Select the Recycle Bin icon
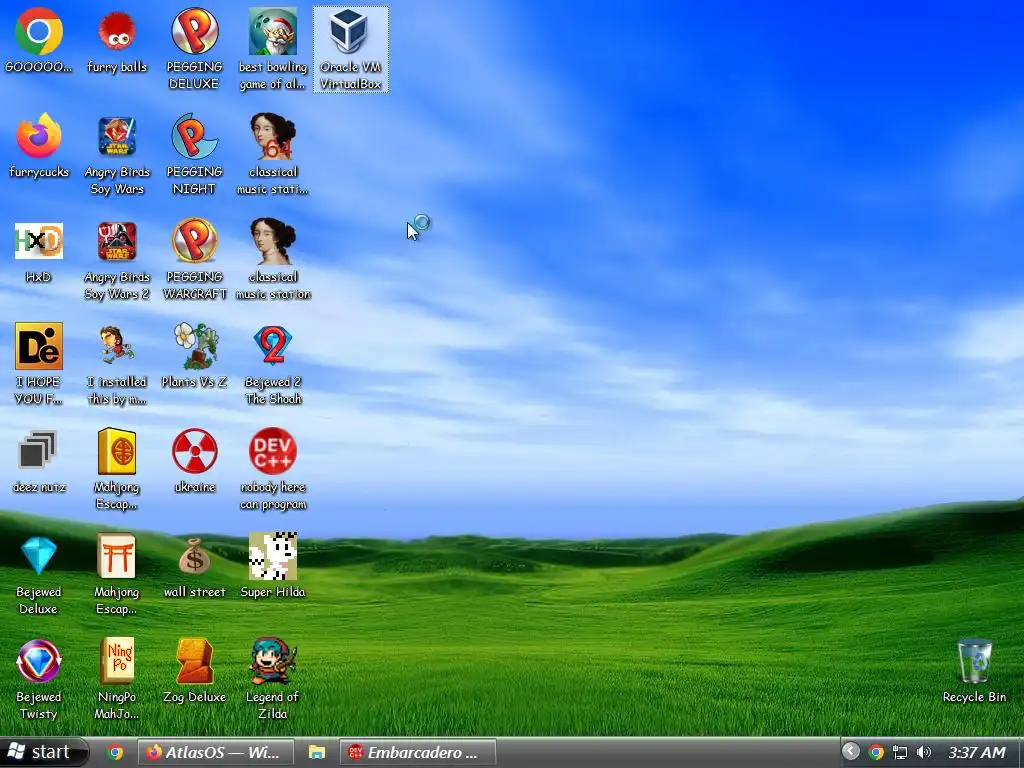The height and width of the screenshot is (768, 1024). [x=974, y=661]
